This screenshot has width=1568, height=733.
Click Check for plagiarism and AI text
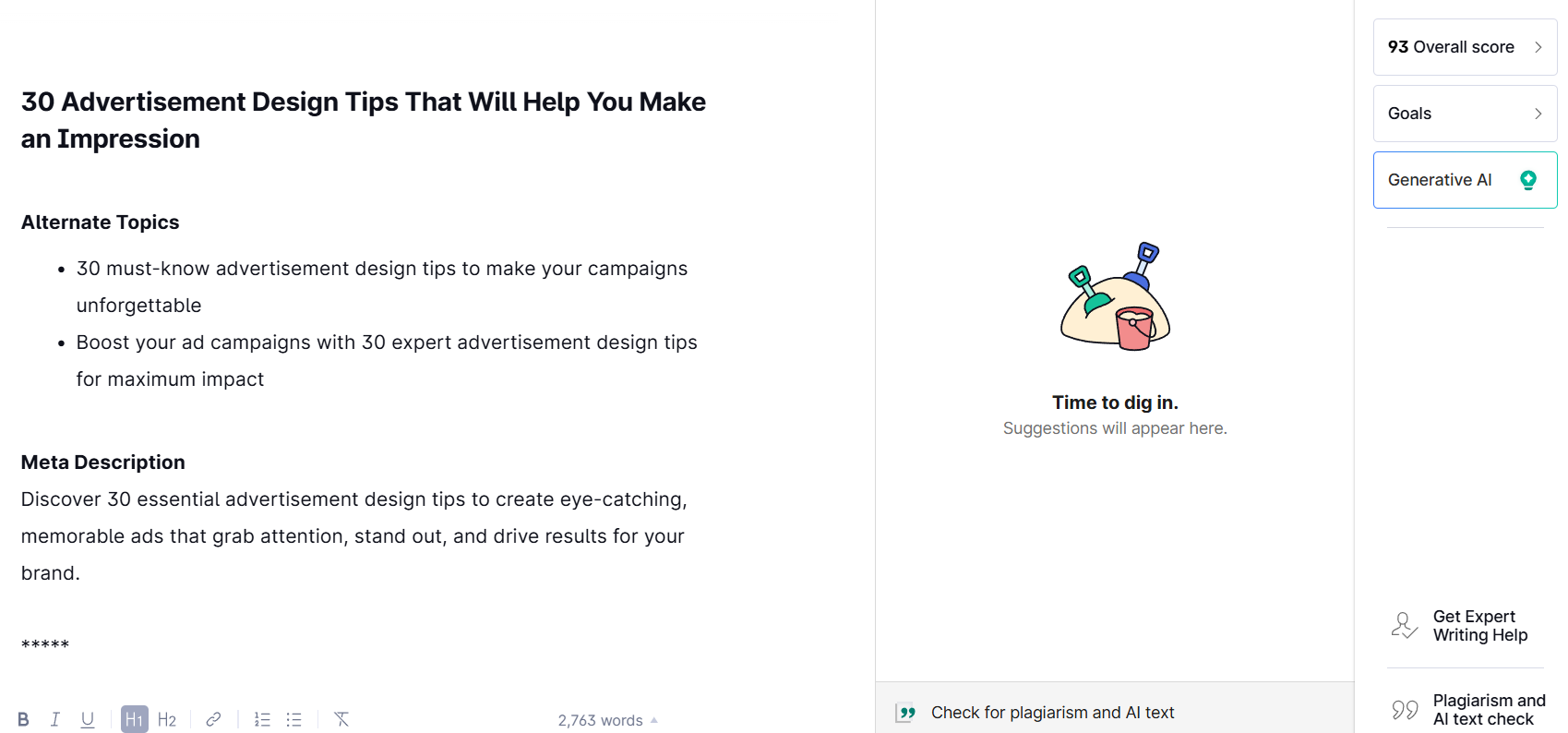click(1052, 713)
